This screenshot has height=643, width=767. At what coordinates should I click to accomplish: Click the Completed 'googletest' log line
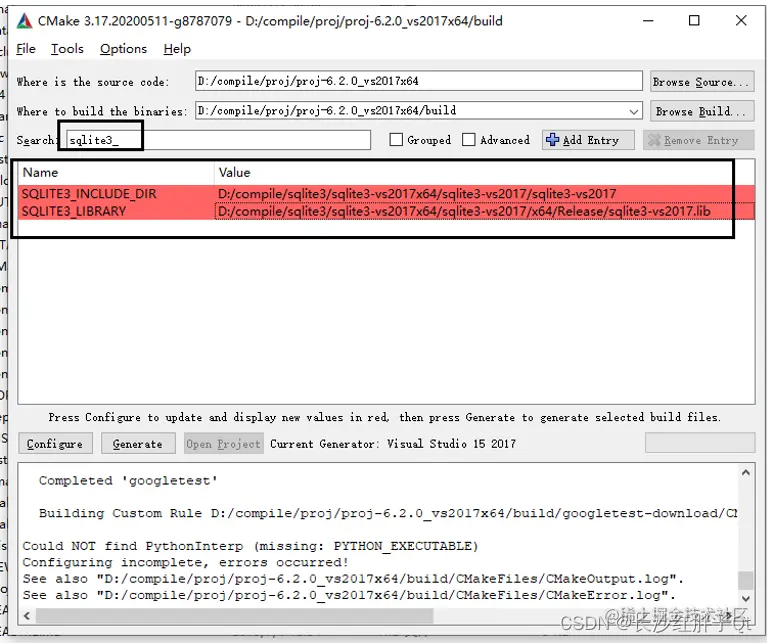coord(128,481)
